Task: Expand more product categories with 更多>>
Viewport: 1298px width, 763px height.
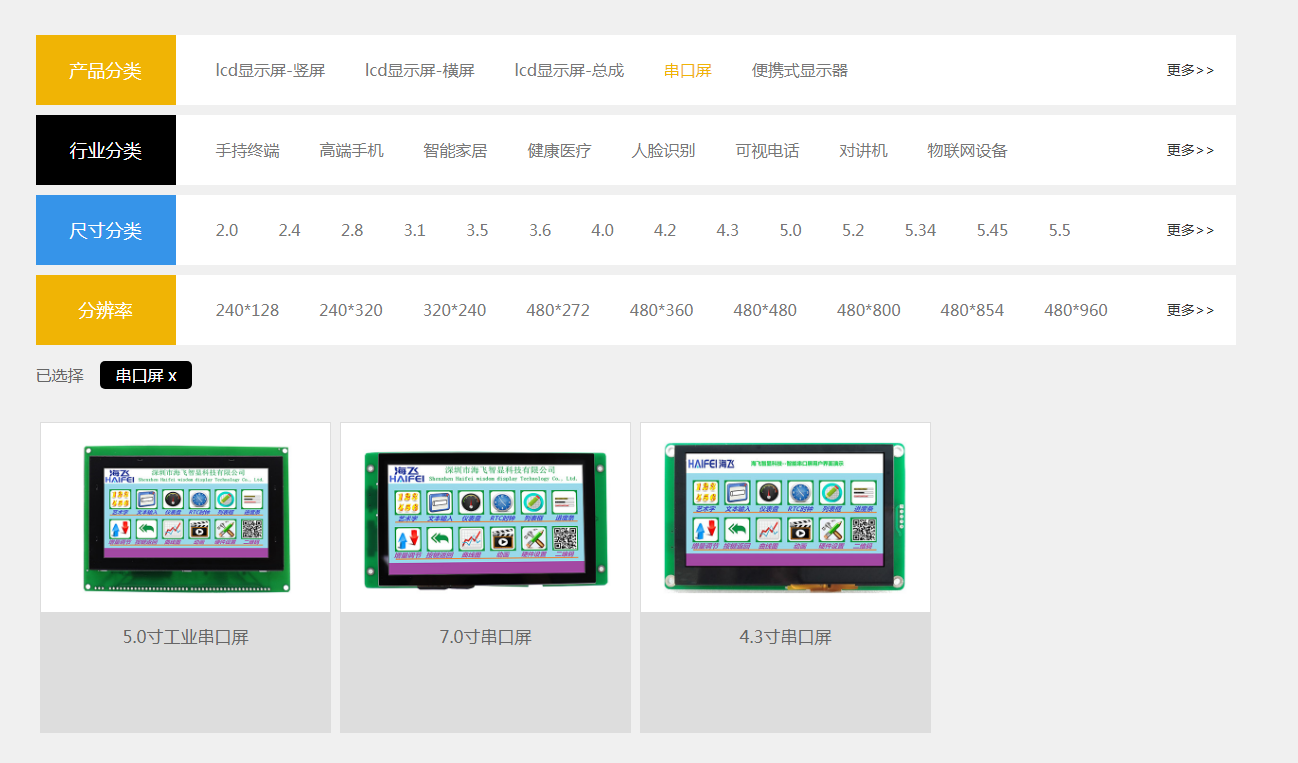Action: 1189,70
